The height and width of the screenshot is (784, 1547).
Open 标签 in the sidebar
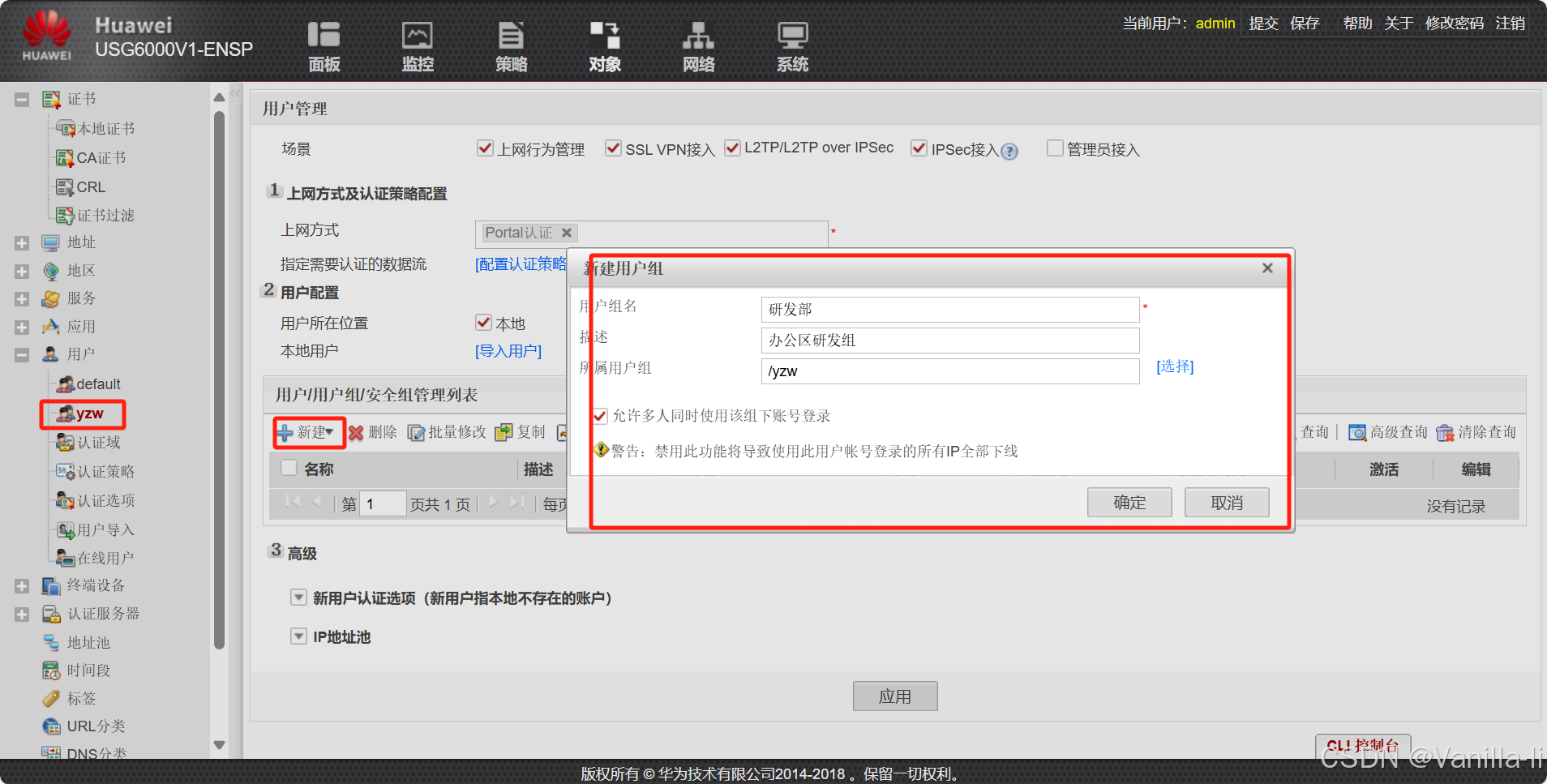pyautogui.click(x=81, y=698)
